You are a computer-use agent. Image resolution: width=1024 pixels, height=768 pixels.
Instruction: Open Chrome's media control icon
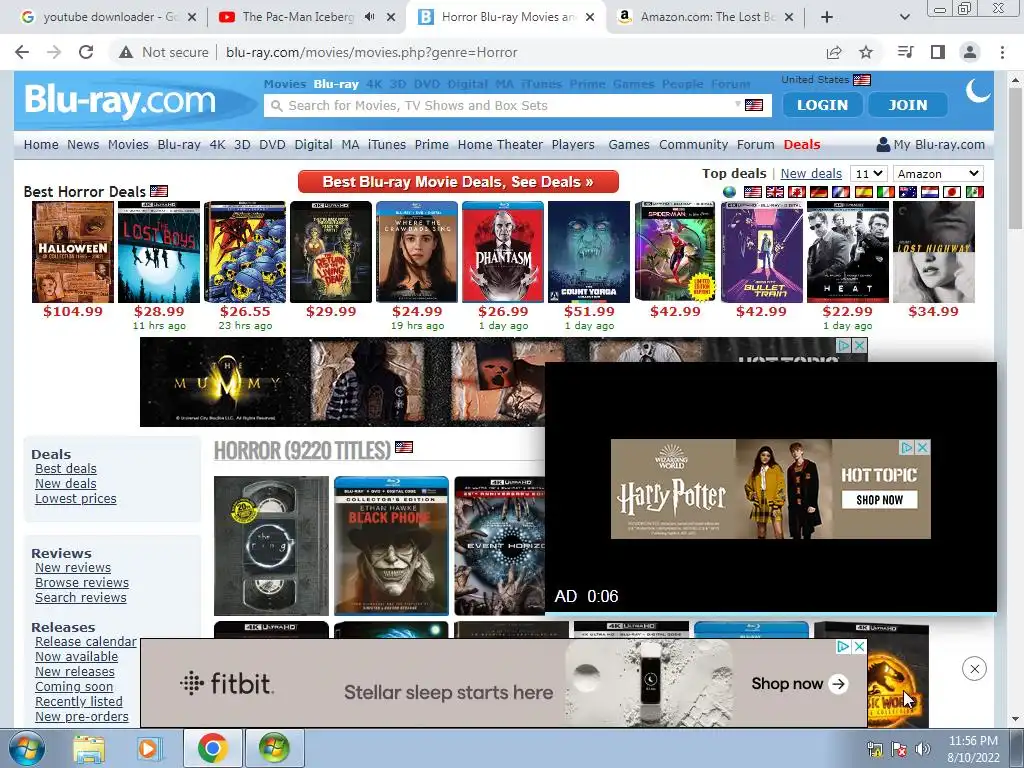906,52
